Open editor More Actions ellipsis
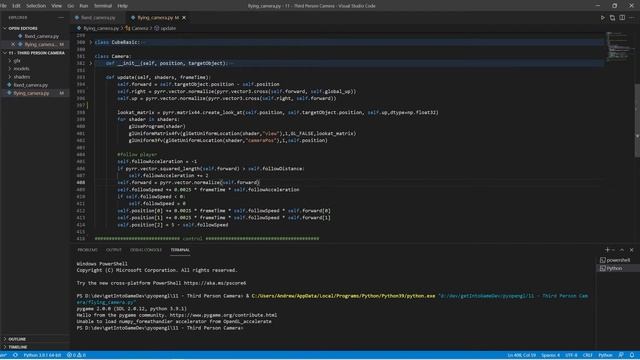Viewport: 640px width, 360px height. pos(631,18)
